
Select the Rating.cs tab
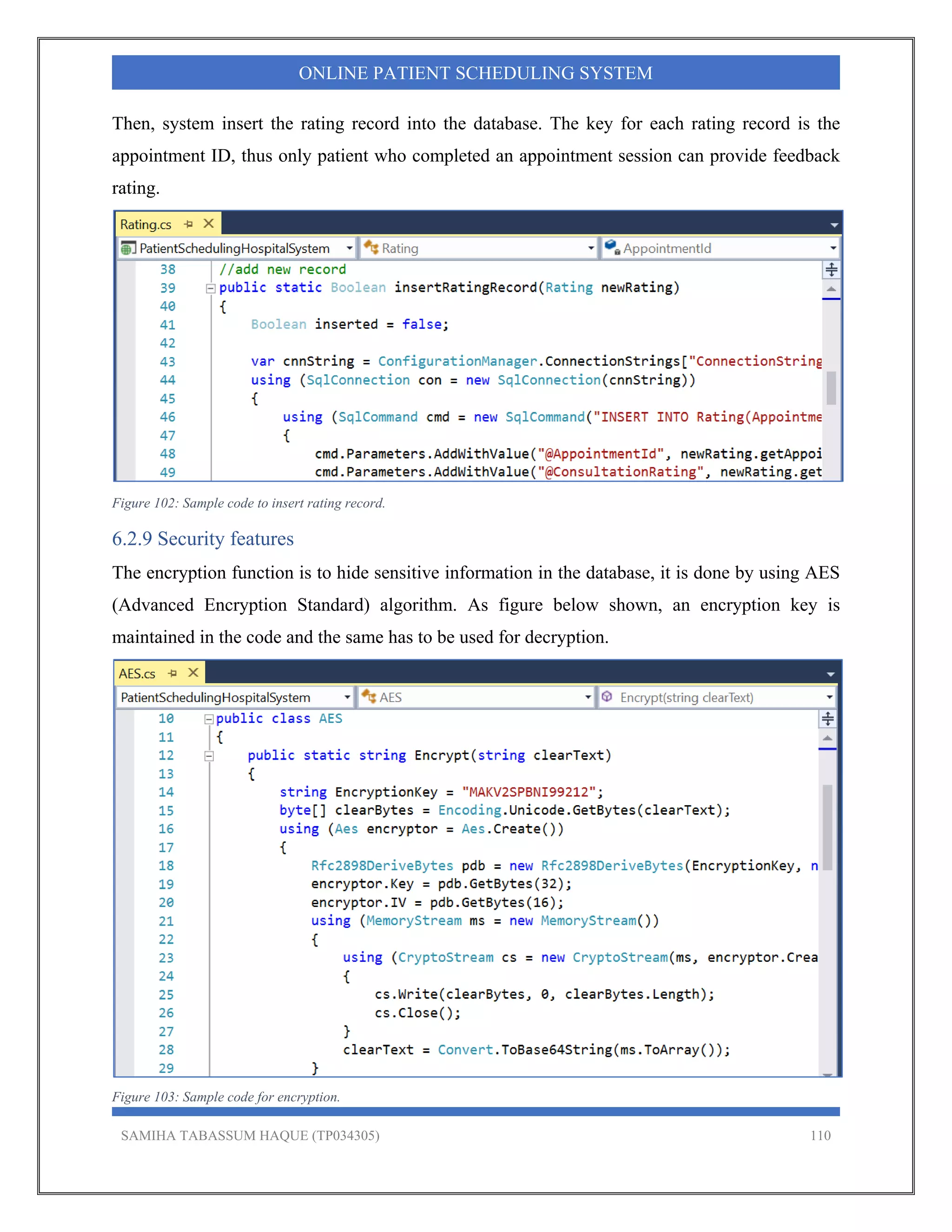pos(146,225)
